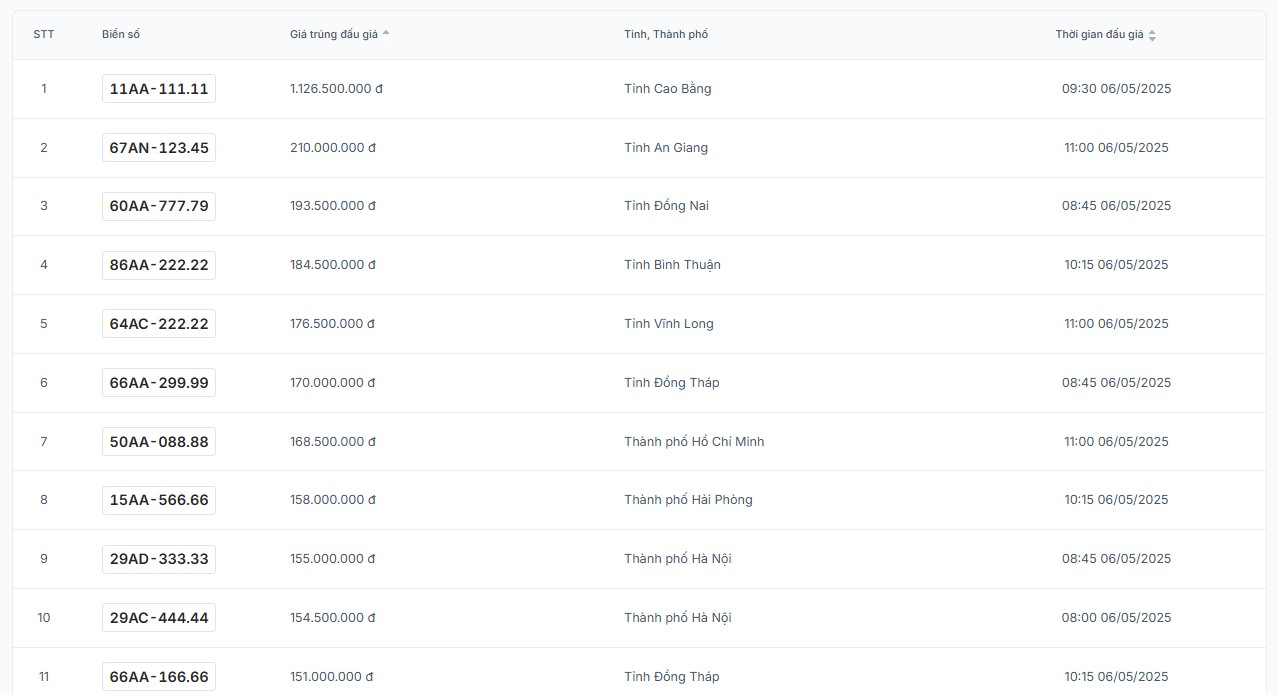Choose plate 64AC-222.22
Viewport: 1278px width, 695px height.
(159, 324)
